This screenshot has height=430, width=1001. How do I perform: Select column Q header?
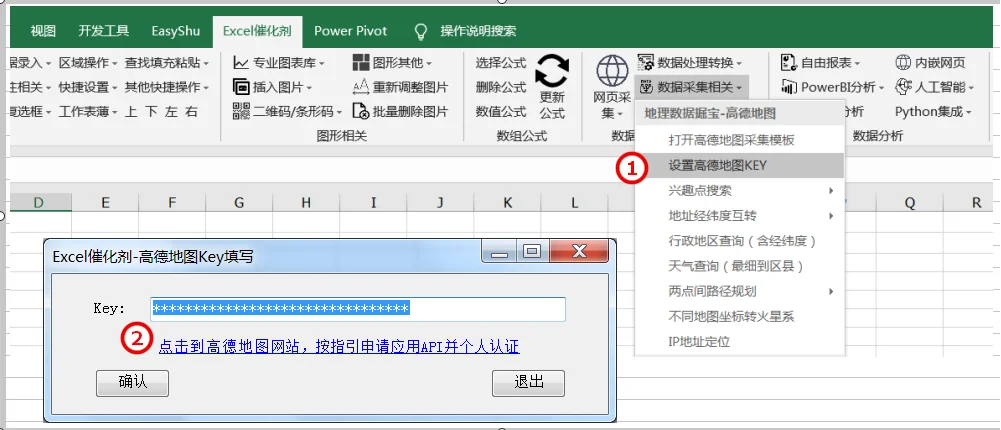910,203
